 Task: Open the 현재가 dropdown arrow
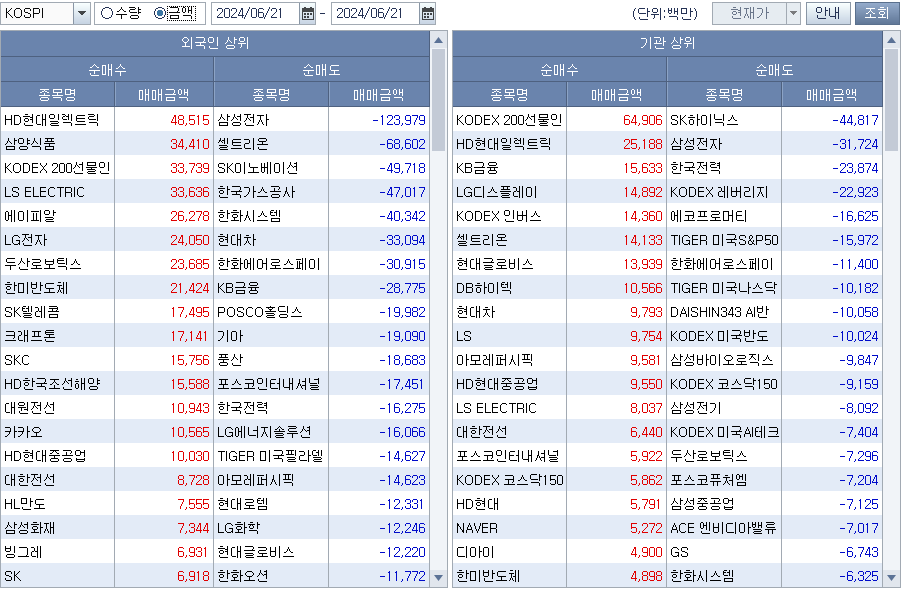[793, 13]
